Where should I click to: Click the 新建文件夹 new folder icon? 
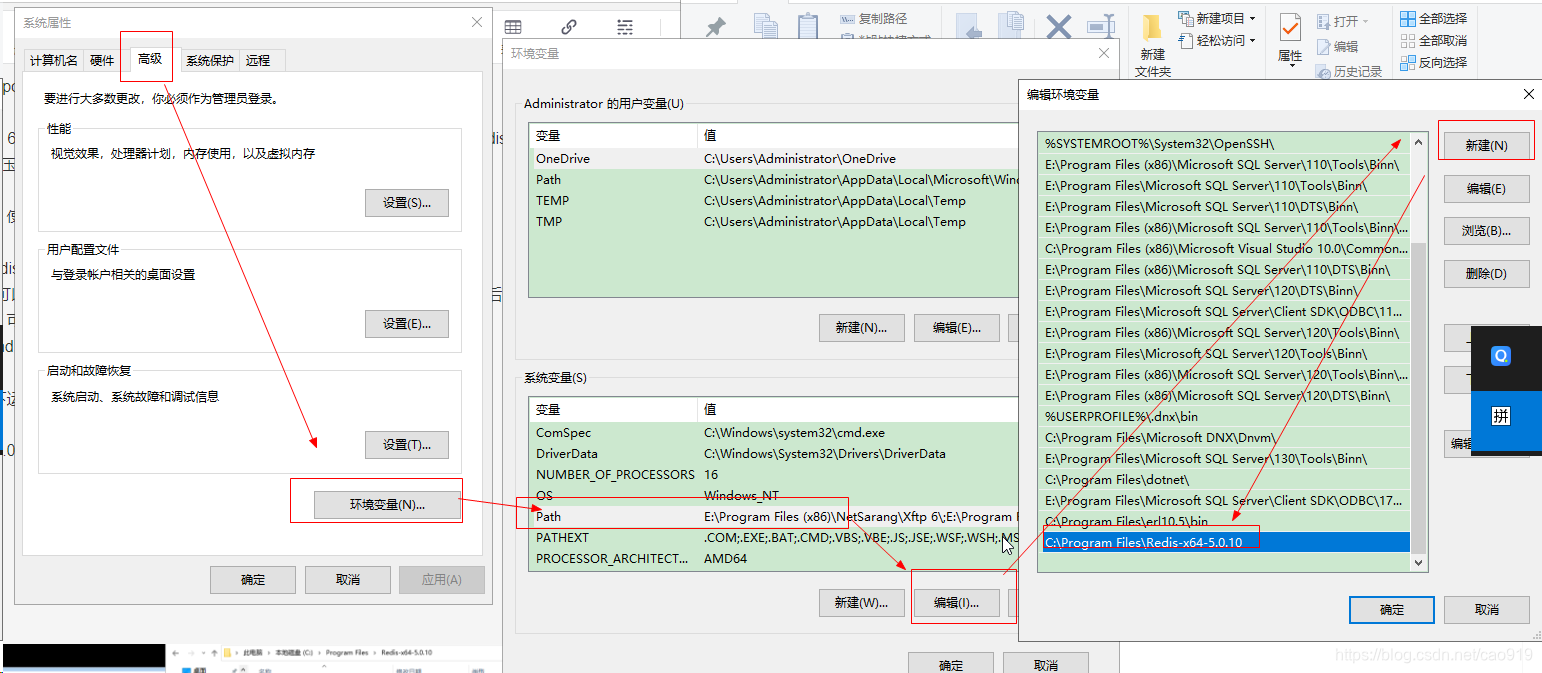[1152, 27]
